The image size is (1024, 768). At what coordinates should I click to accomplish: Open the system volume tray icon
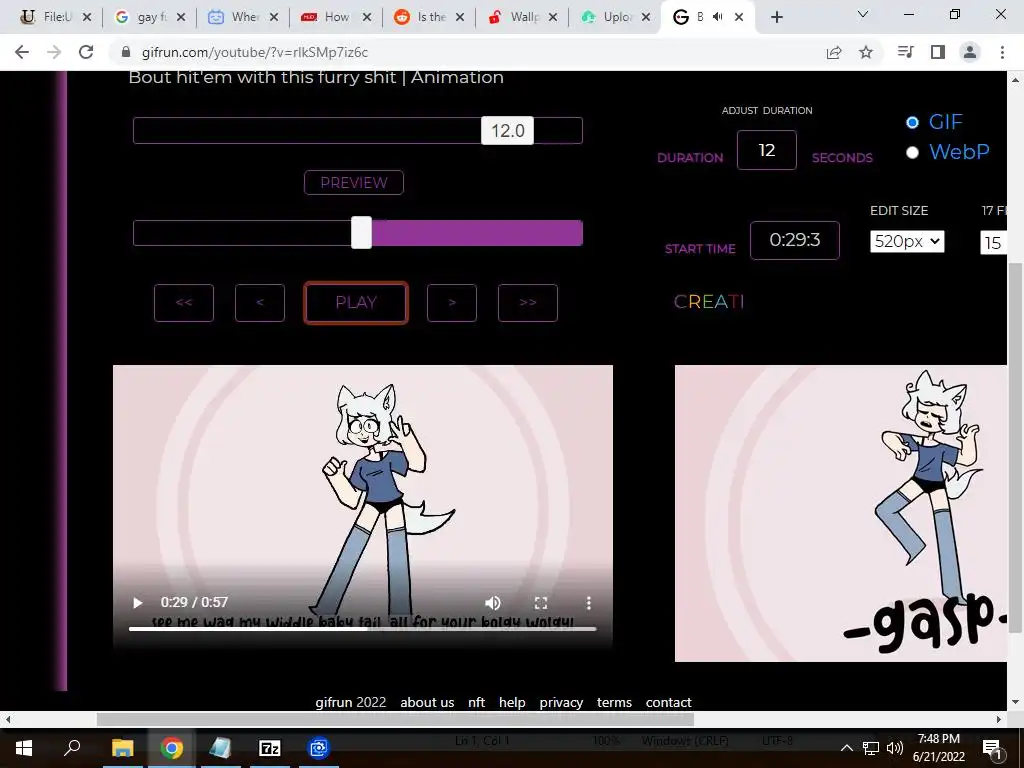coord(895,748)
